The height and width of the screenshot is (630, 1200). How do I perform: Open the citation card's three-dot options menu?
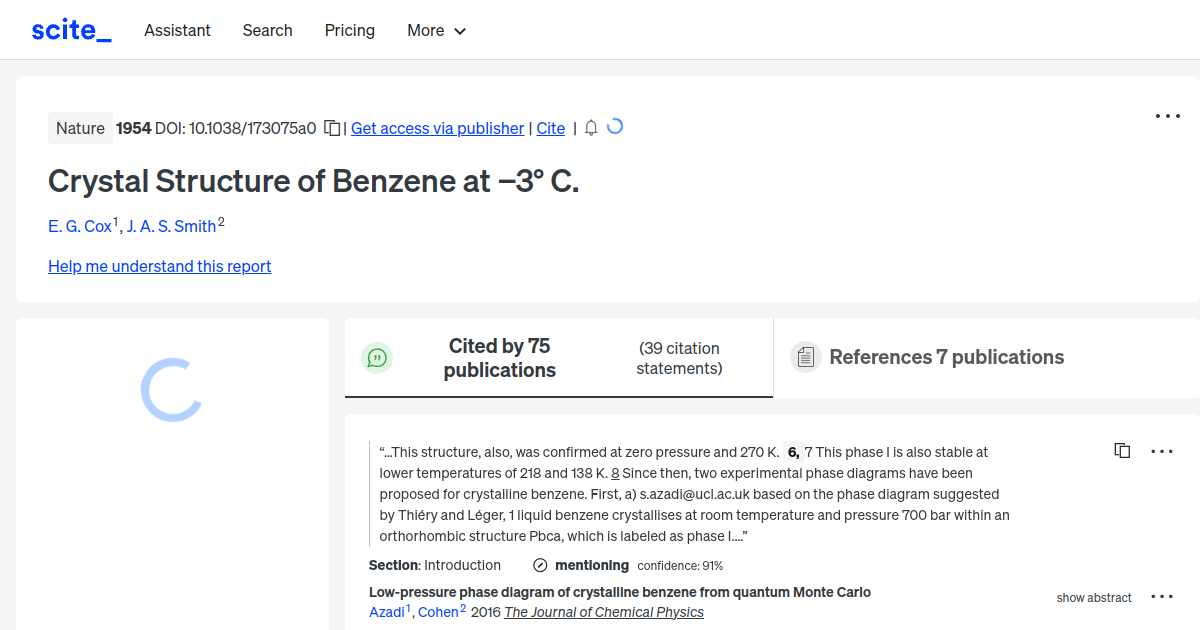[x=1162, y=450]
